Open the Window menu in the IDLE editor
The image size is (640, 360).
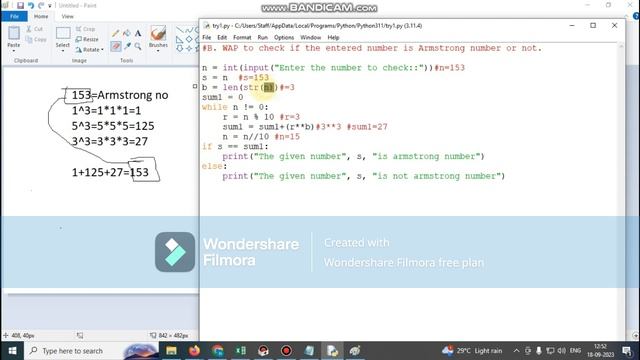311,37
